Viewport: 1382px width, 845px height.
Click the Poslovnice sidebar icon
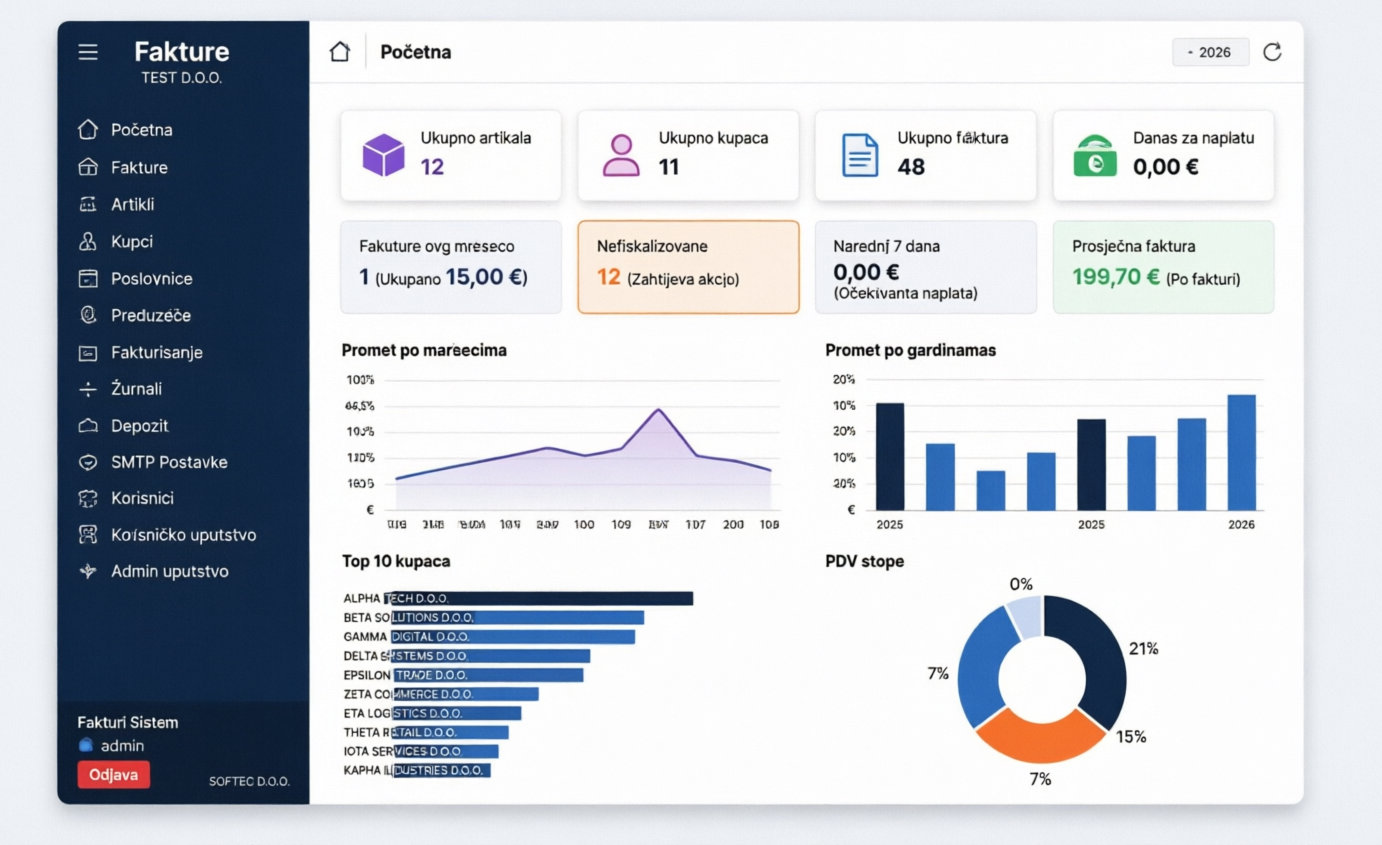click(88, 279)
